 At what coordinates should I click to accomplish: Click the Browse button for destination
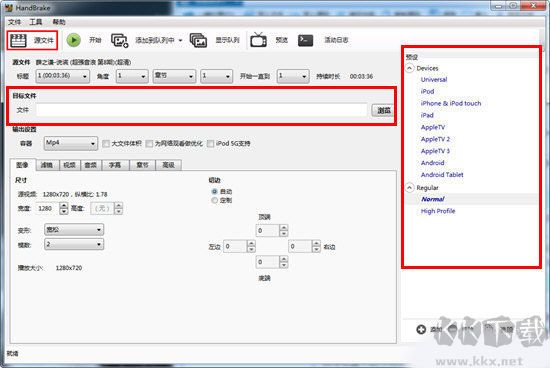[383, 110]
